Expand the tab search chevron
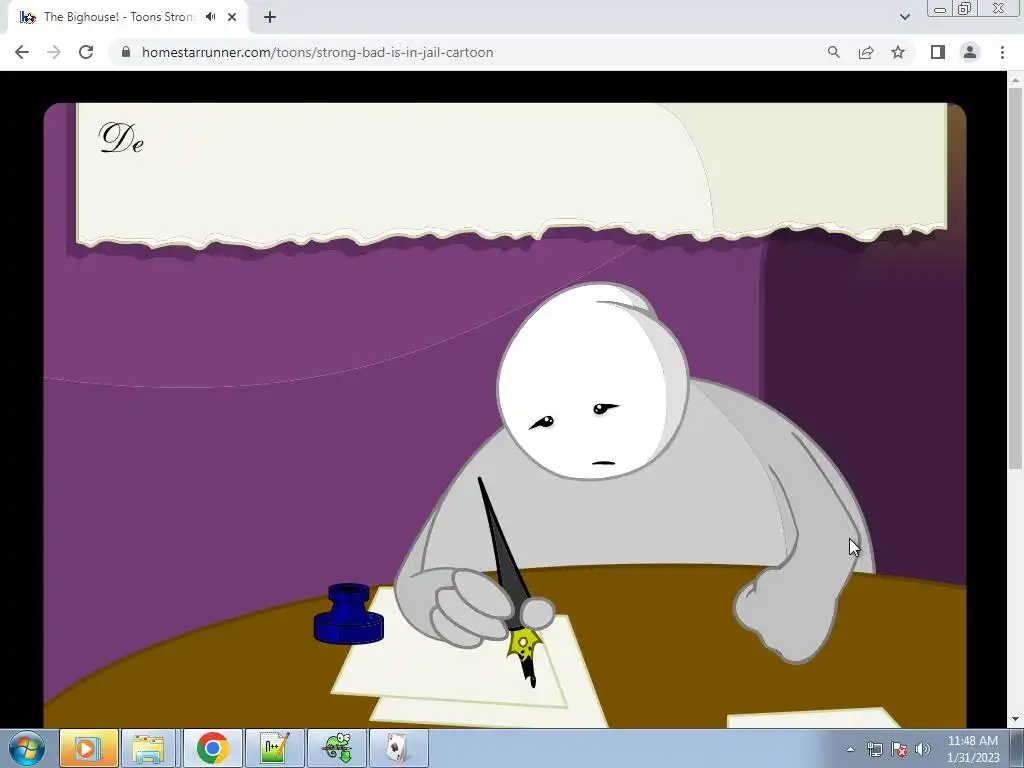 904,17
